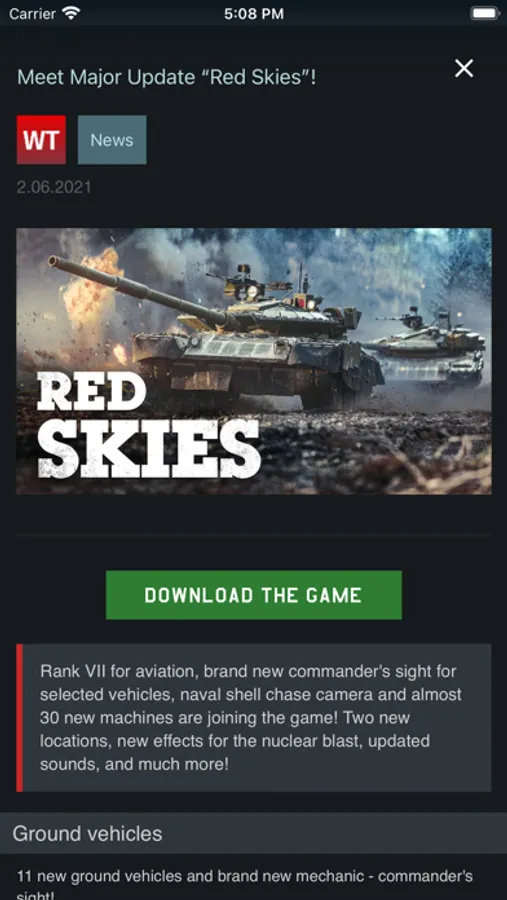Select the News category tag
This screenshot has width=507, height=900.
tap(112, 140)
